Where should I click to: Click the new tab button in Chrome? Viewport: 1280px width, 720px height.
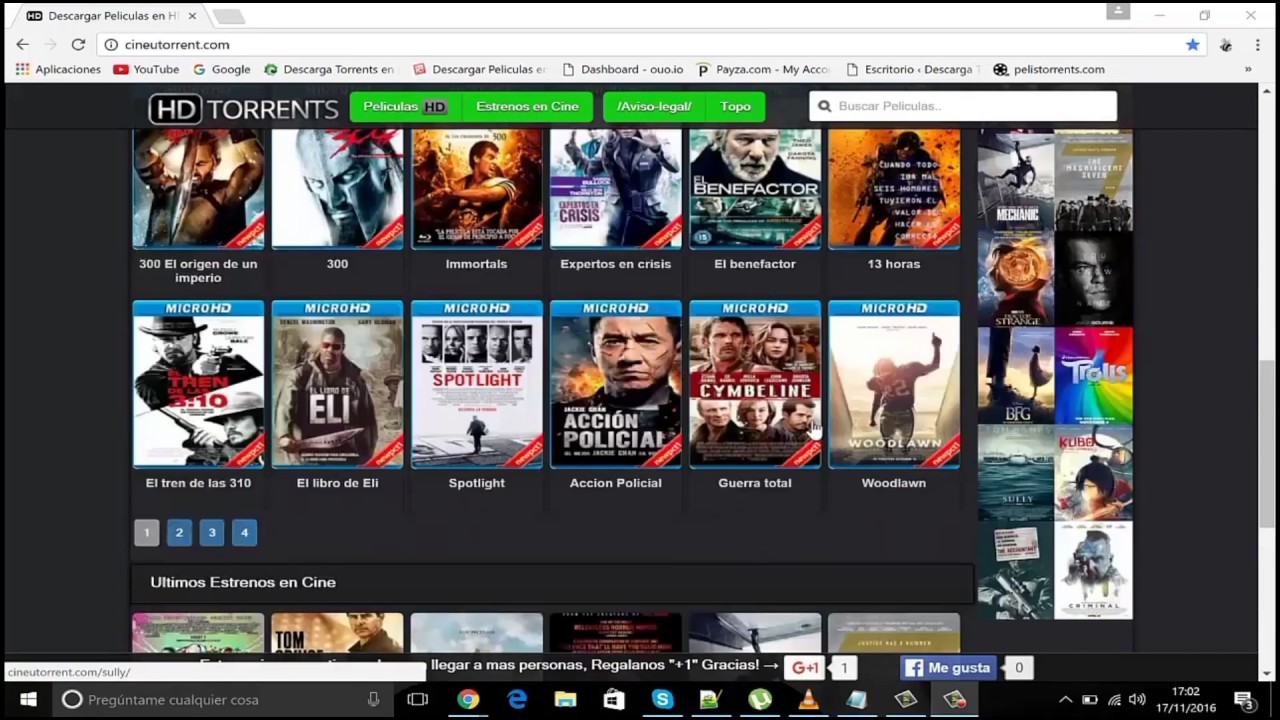pyautogui.click(x=229, y=16)
